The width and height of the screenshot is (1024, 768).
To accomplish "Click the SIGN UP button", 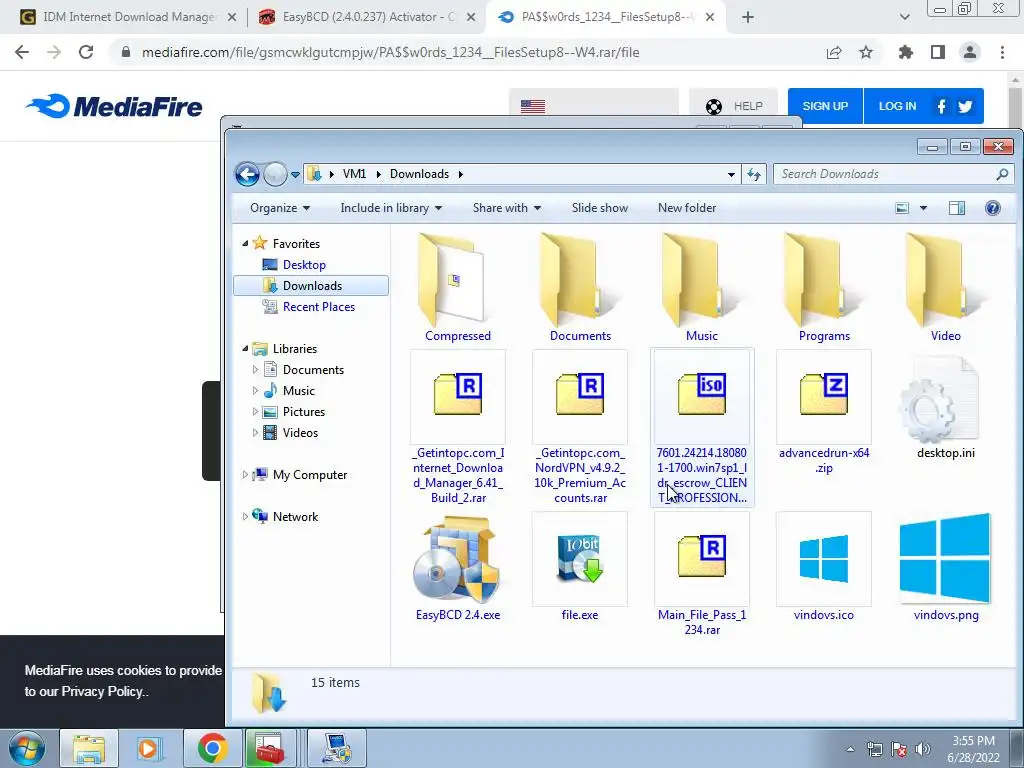I will pyautogui.click(x=825, y=106).
